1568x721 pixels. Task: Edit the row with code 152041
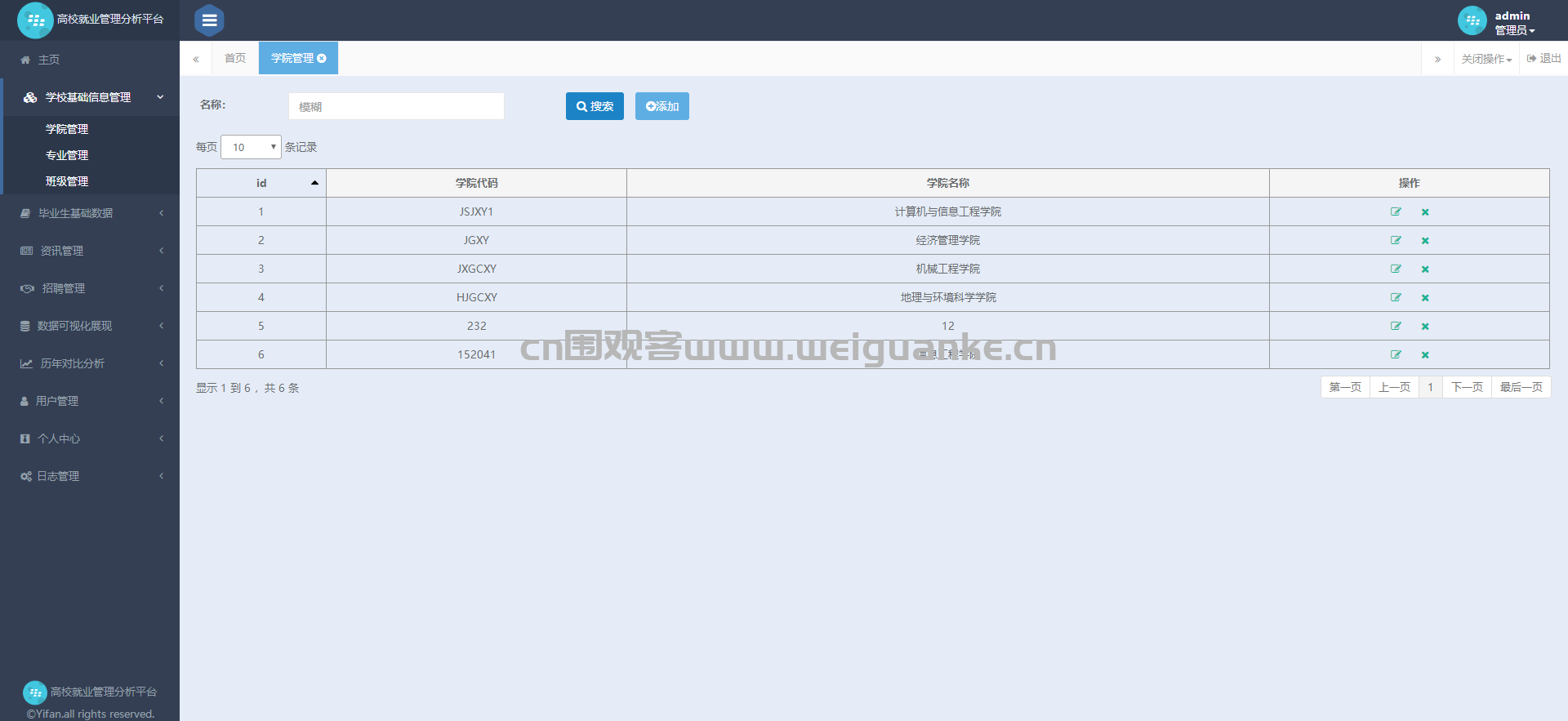click(x=1396, y=354)
